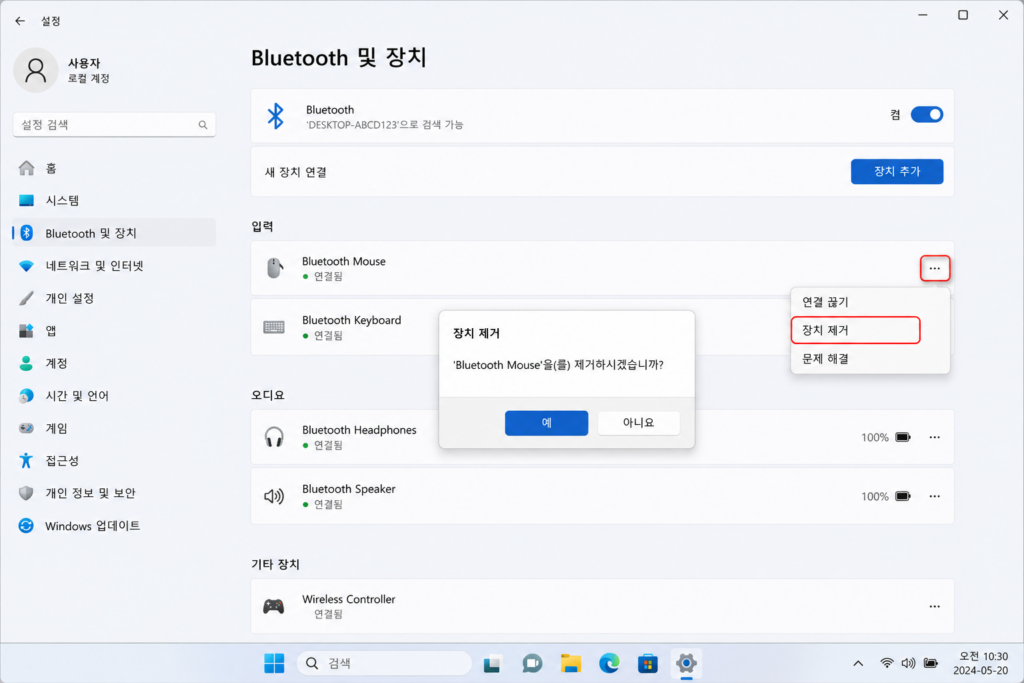Open 시간 및 언어 in the sidebar
Viewport: 1024px width, 683px height.
(114, 396)
